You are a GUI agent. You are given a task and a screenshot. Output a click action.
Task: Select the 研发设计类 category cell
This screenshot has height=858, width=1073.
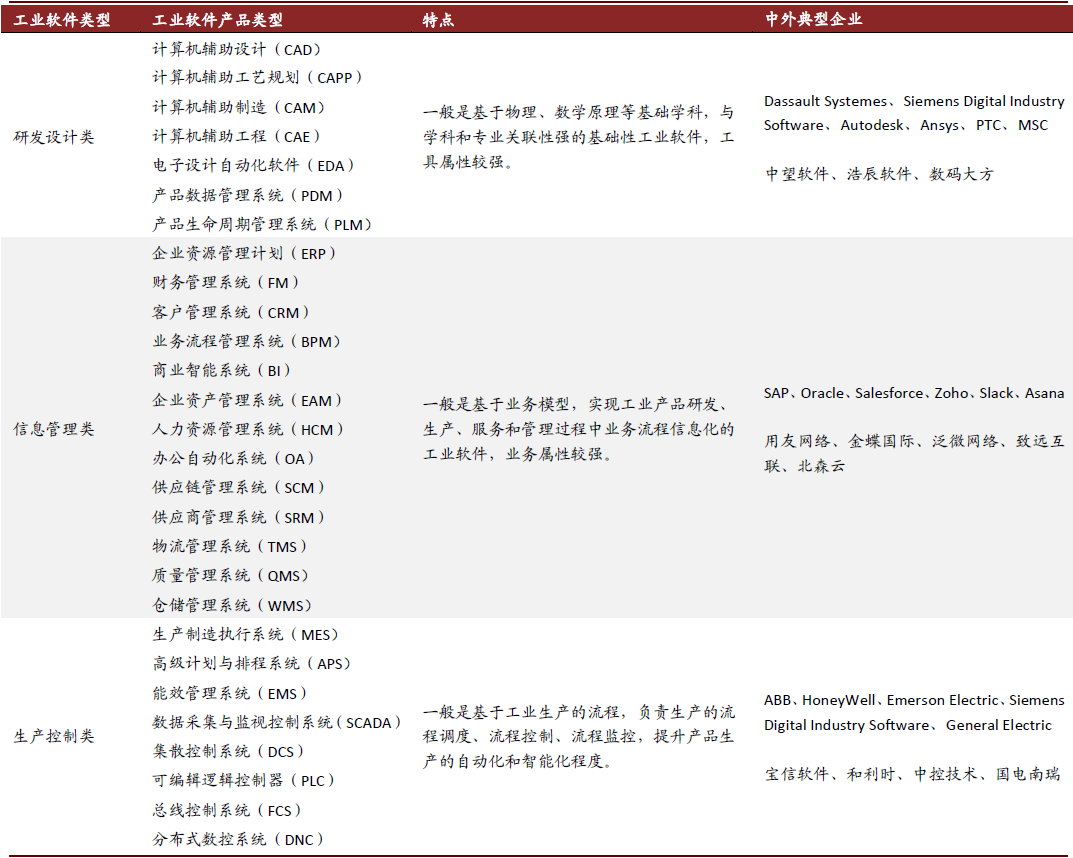tap(53, 137)
